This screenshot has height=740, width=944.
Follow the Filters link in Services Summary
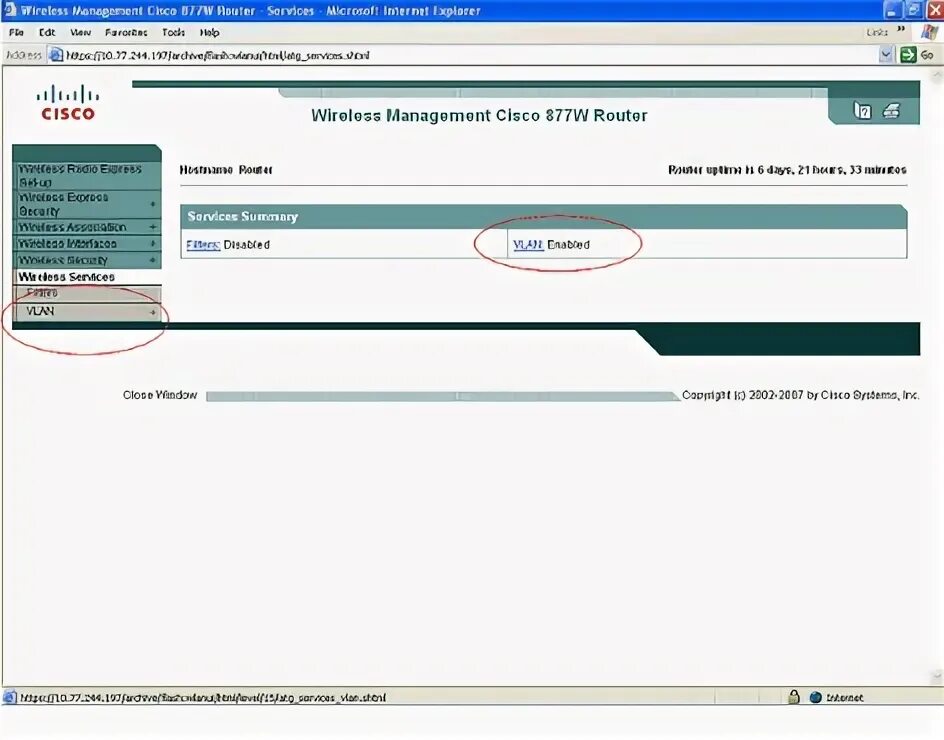tap(203, 244)
